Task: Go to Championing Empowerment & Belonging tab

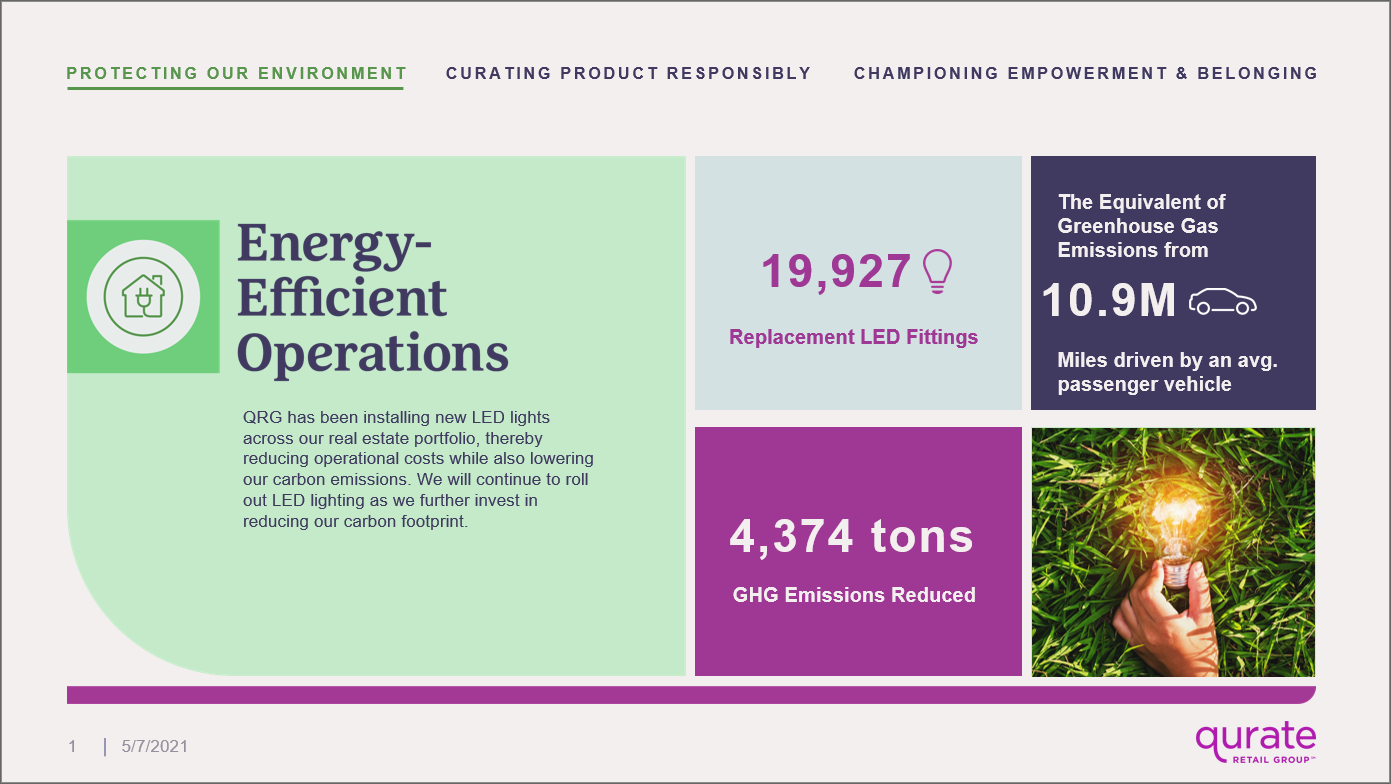Action: pos(1085,73)
